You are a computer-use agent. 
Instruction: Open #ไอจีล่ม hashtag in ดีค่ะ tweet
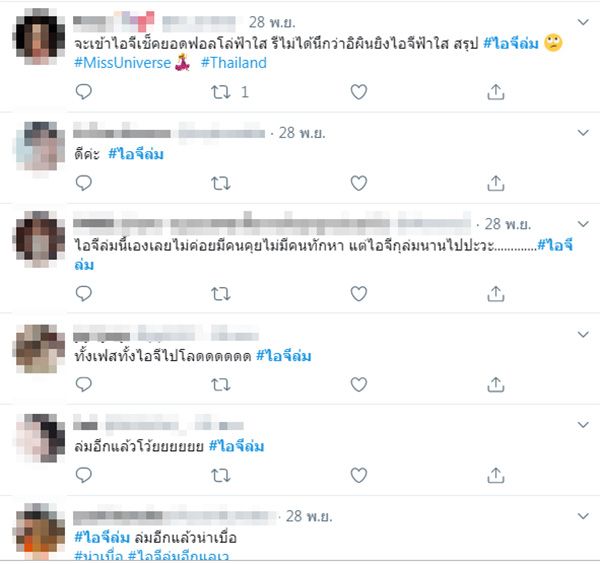[136, 154]
